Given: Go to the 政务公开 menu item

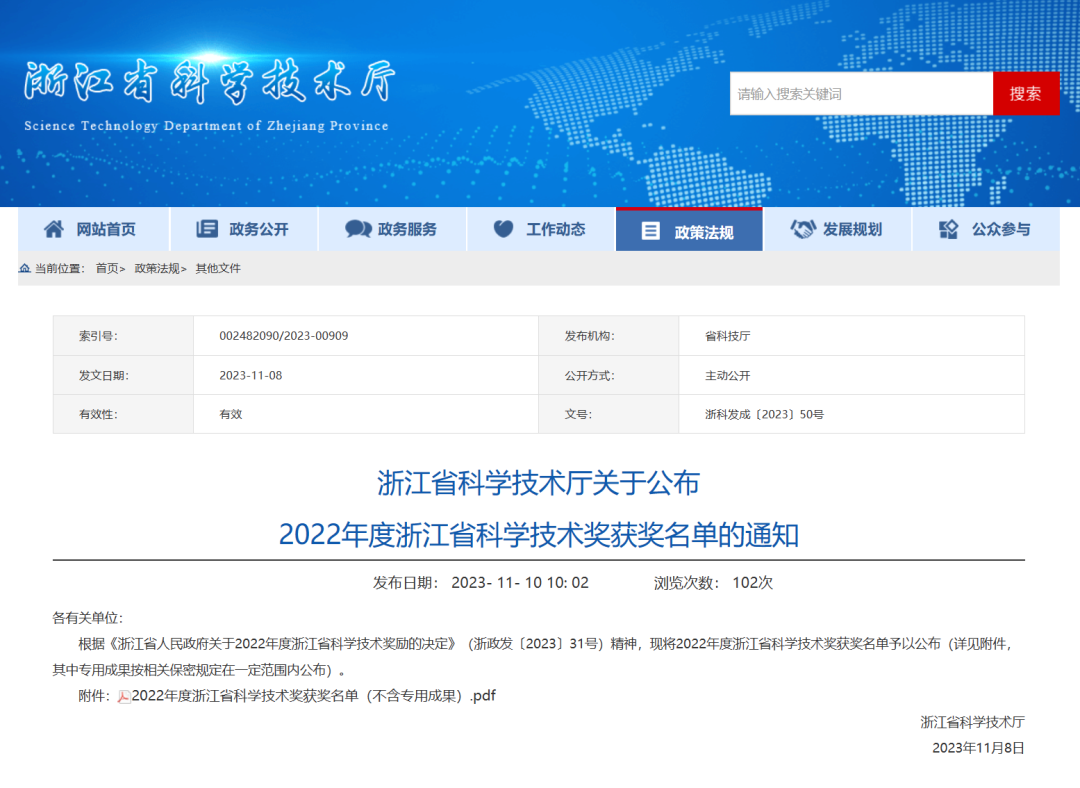Looking at the screenshot, I should coord(258,229).
